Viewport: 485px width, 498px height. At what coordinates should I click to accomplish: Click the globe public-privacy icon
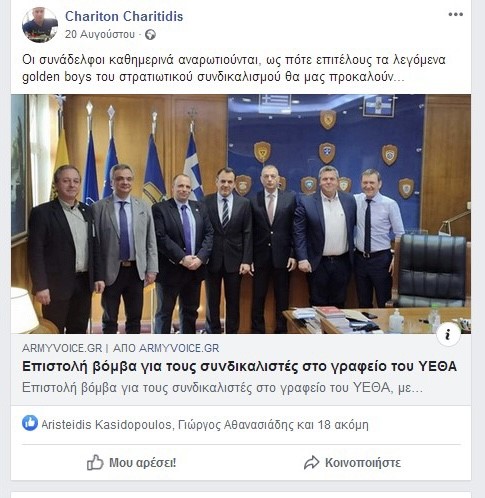150,35
